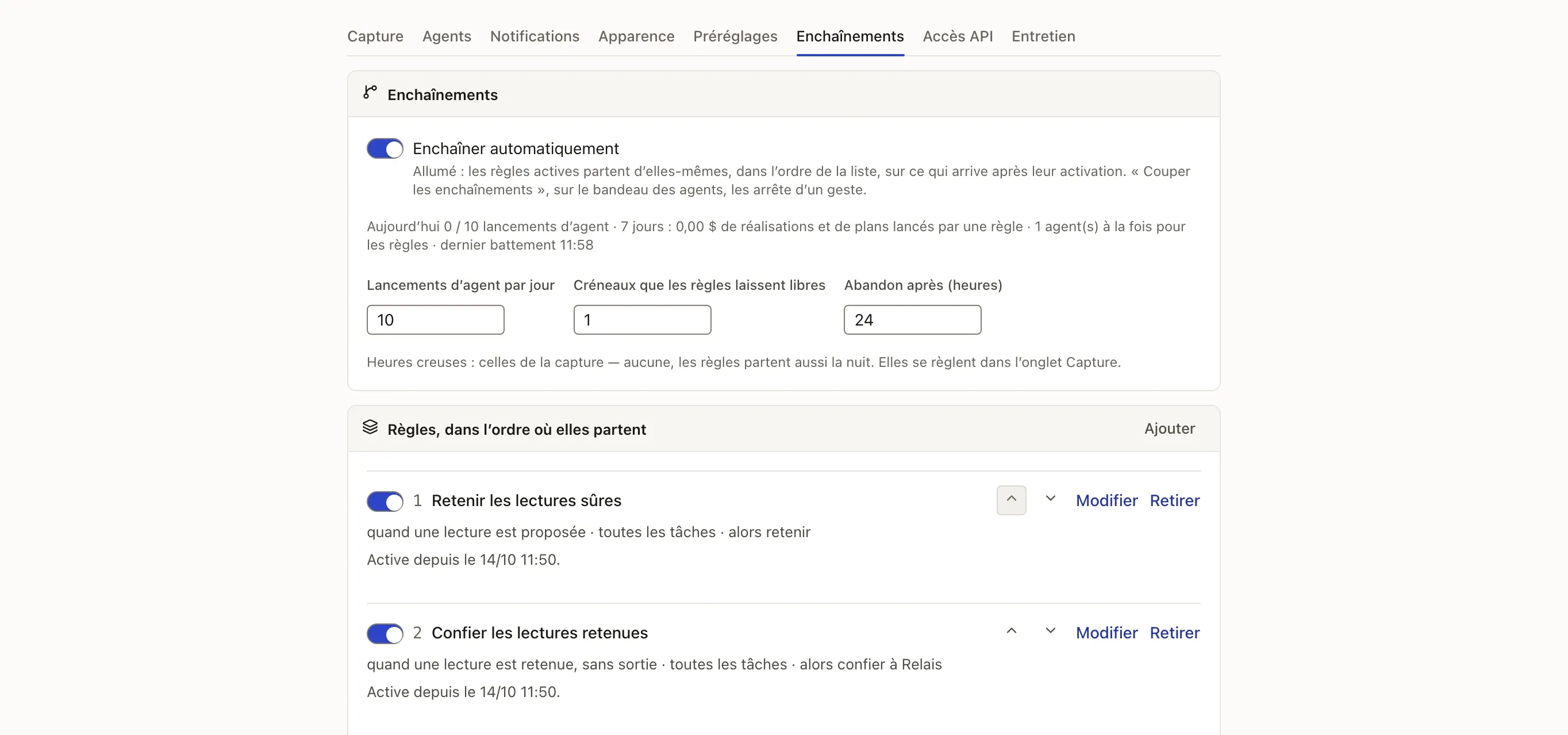This screenshot has height=735, width=1568.
Task: Click the branch icon beside Enchaînements heading
Action: (370, 93)
